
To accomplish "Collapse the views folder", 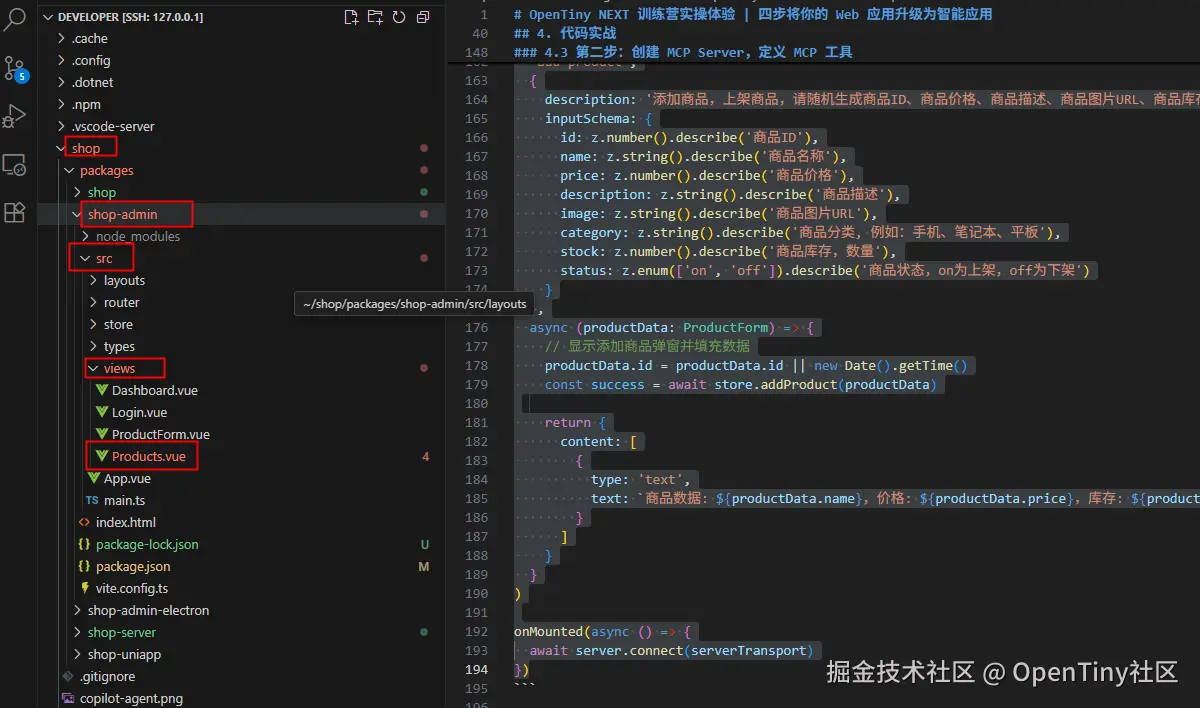I will pyautogui.click(x=94, y=368).
